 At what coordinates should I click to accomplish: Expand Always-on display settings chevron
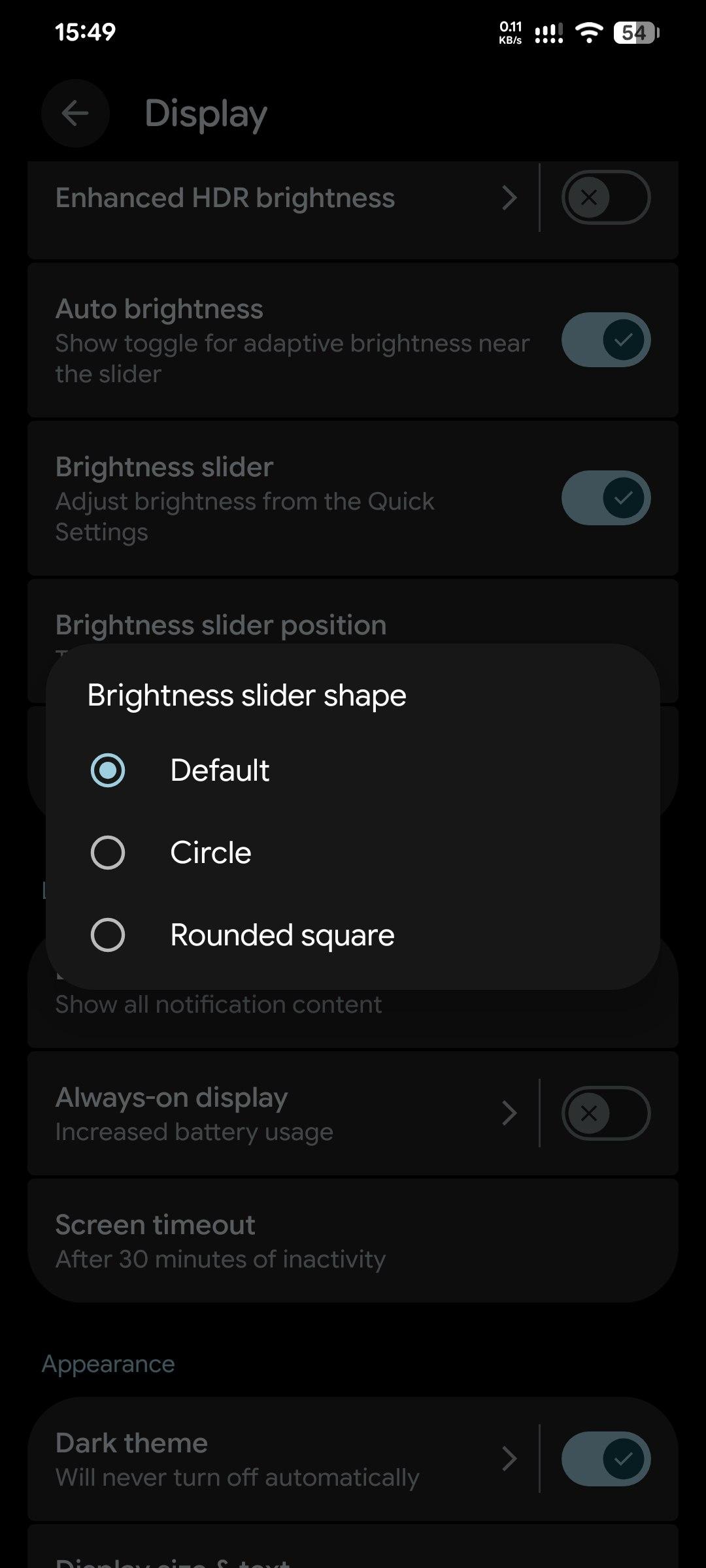pyautogui.click(x=509, y=1113)
